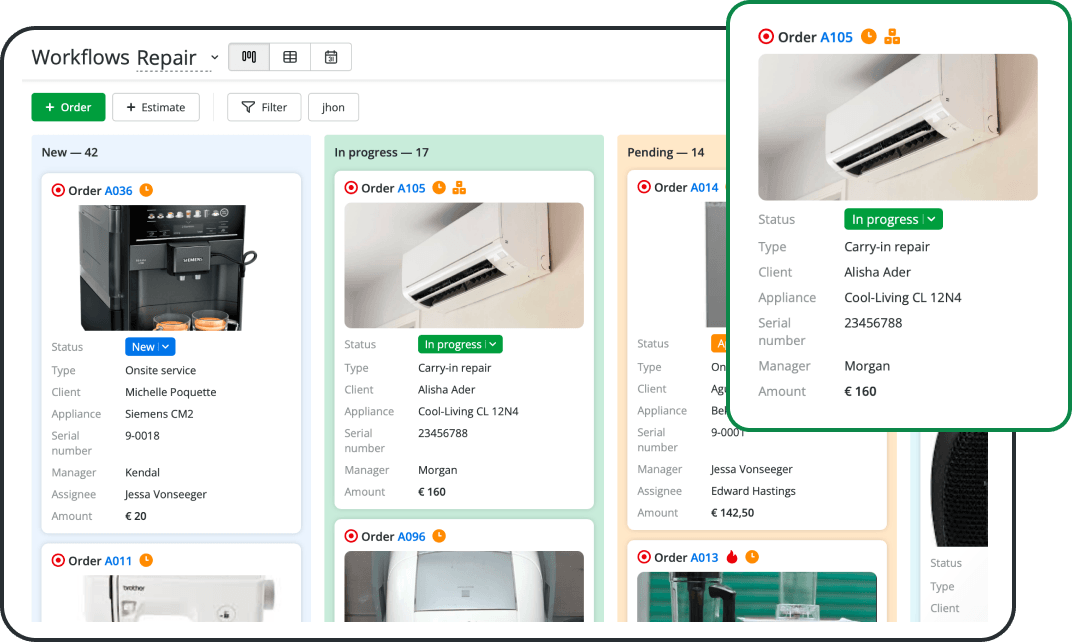This screenshot has height=642, width=1072.
Task: Click the hierarchy icon on board card A105
Action: [459, 187]
